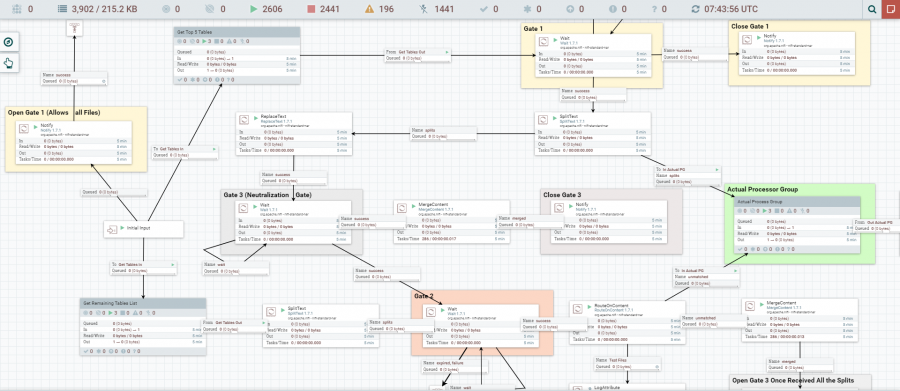Open the search magnifier in top bar
900x391 pixels.
coord(872,9)
